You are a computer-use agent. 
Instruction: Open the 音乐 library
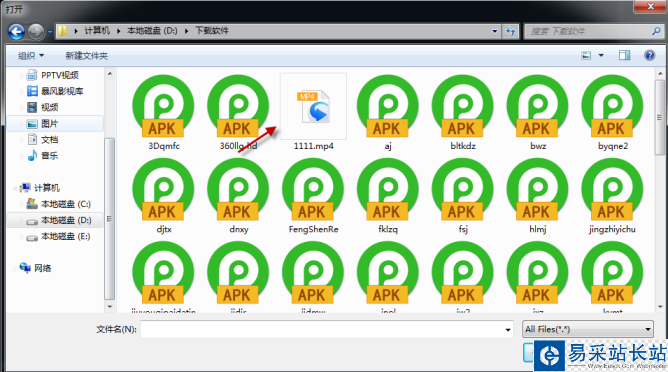click(49, 156)
